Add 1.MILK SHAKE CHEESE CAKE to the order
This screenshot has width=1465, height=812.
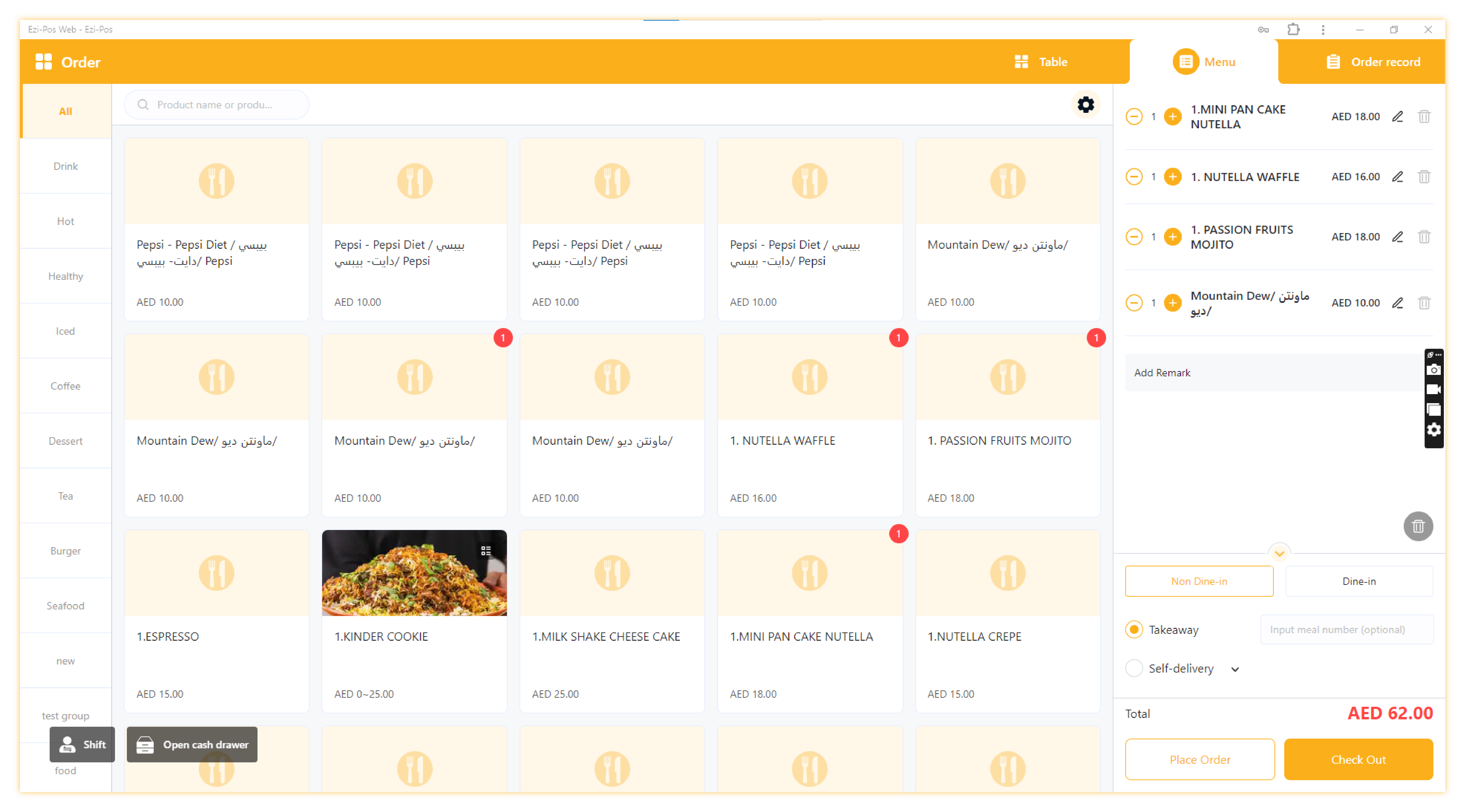(x=612, y=621)
